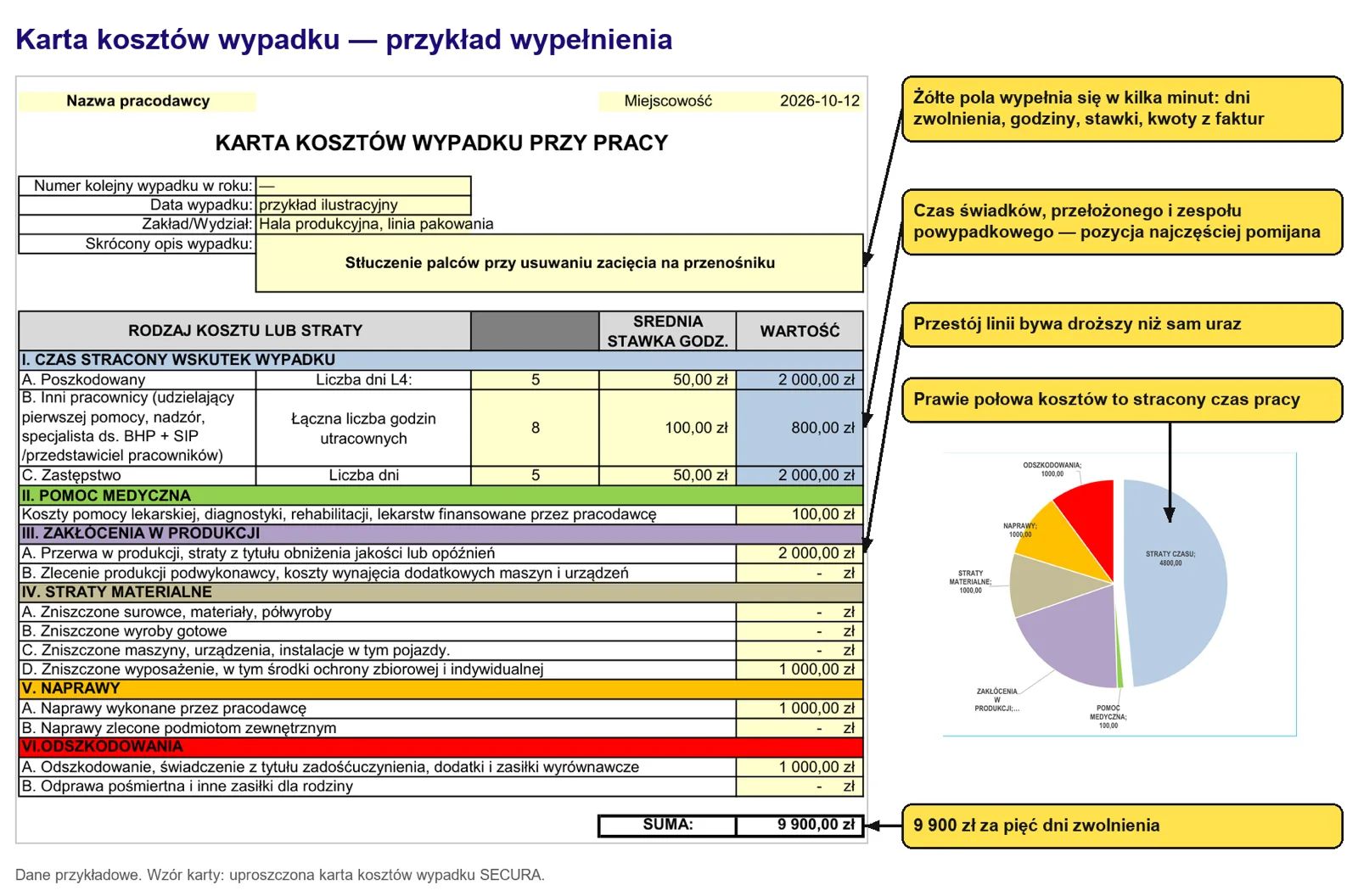The width and height of the screenshot is (1358, 896).
Task: Click the 800,00 zł value cell
Action: click(x=800, y=428)
